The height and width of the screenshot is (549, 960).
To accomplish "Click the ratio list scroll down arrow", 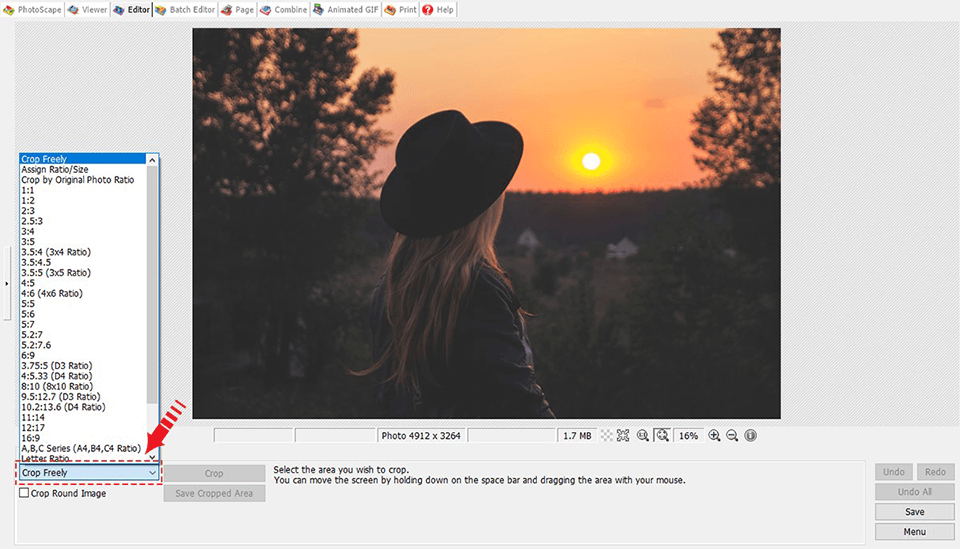I will 152,457.
